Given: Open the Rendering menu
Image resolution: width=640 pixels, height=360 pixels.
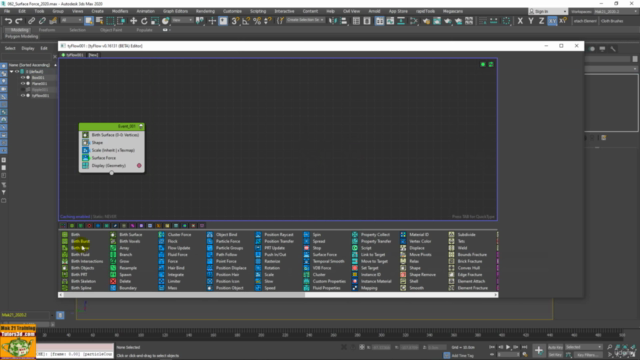Looking at the screenshot, I should (205, 11).
